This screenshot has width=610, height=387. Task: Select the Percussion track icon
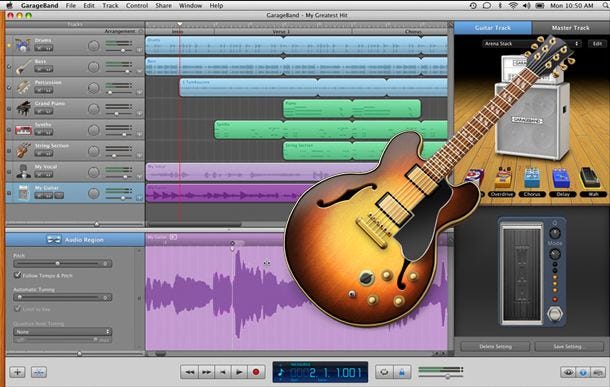pyautogui.click(x=23, y=88)
